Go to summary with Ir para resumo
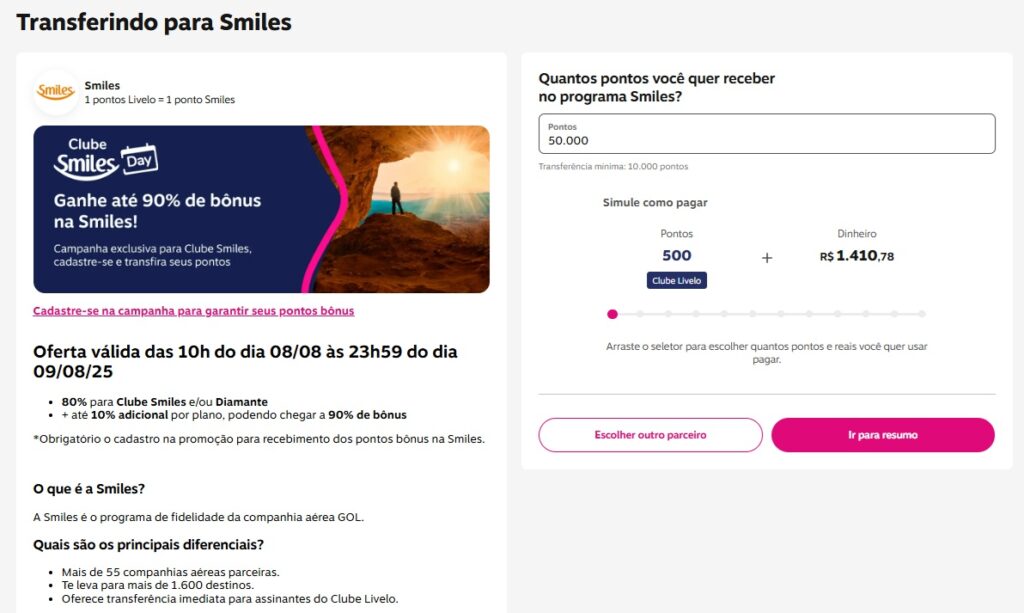Screen dimensions: 1024x613 882,435
